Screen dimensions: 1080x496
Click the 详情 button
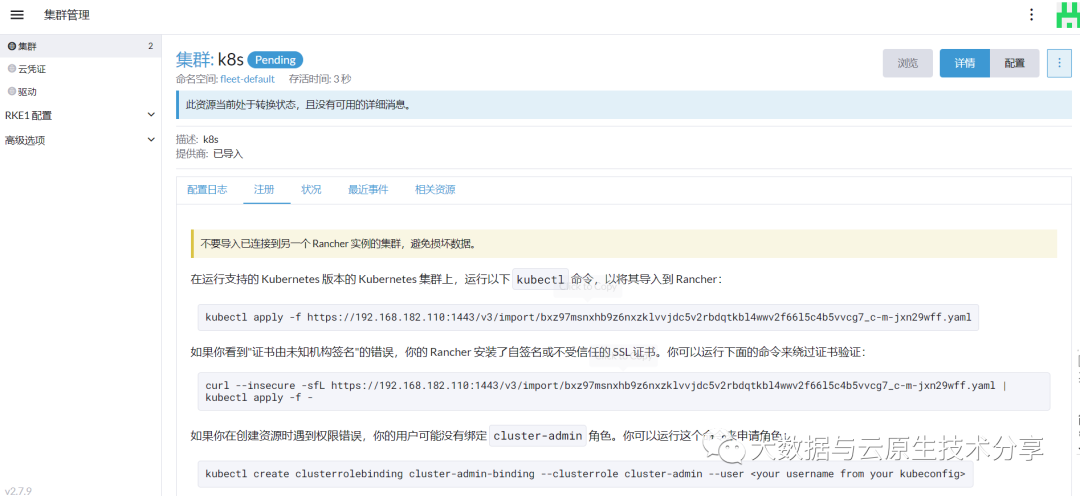[964, 63]
